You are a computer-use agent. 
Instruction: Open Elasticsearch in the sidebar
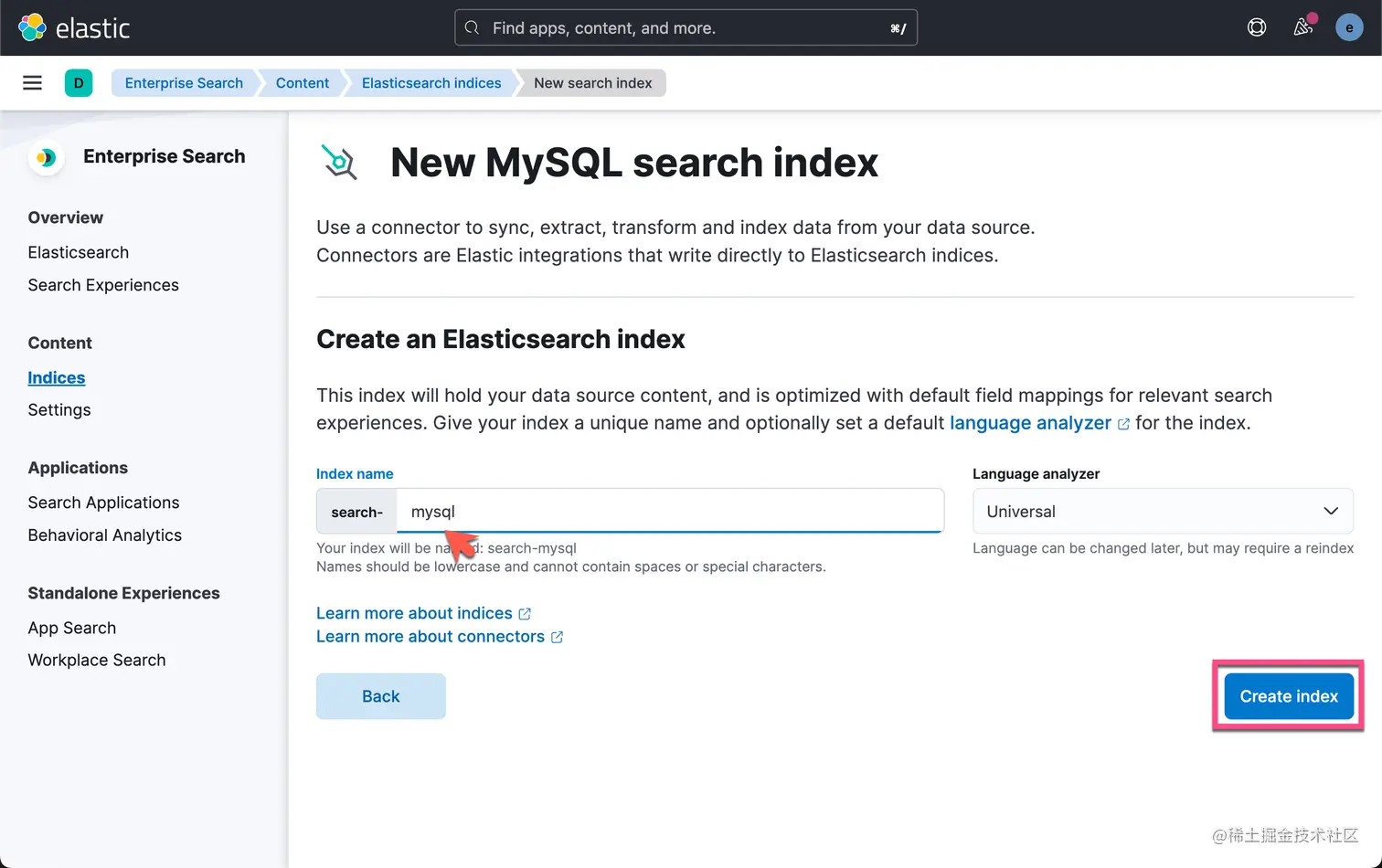79,252
